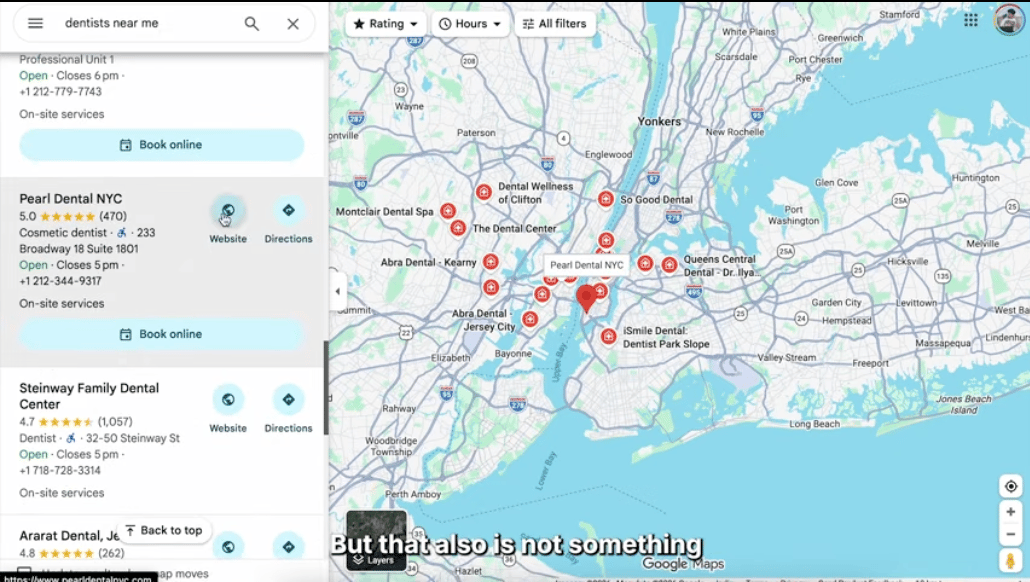The image size is (1030, 582).
Task: Click the iSmile Dental Park Slope marker
Action: [609, 337]
